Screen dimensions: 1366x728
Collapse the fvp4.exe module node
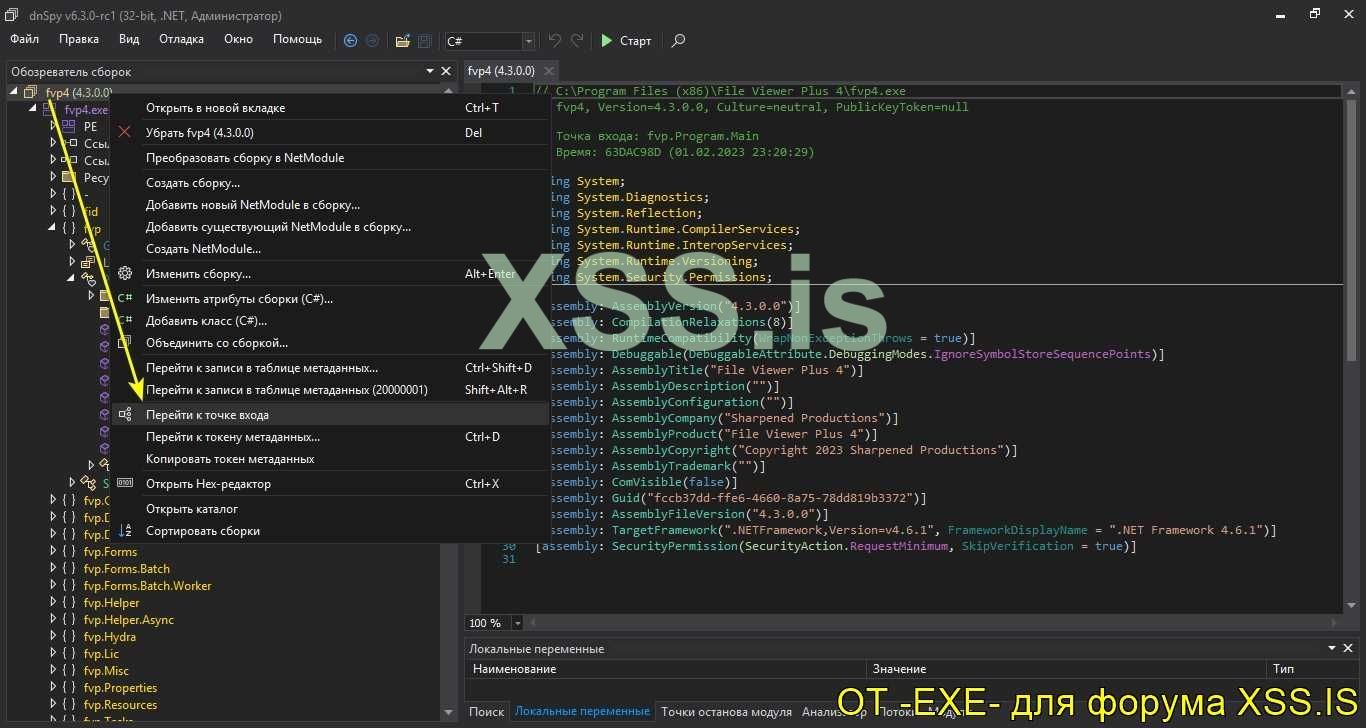click(33, 109)
